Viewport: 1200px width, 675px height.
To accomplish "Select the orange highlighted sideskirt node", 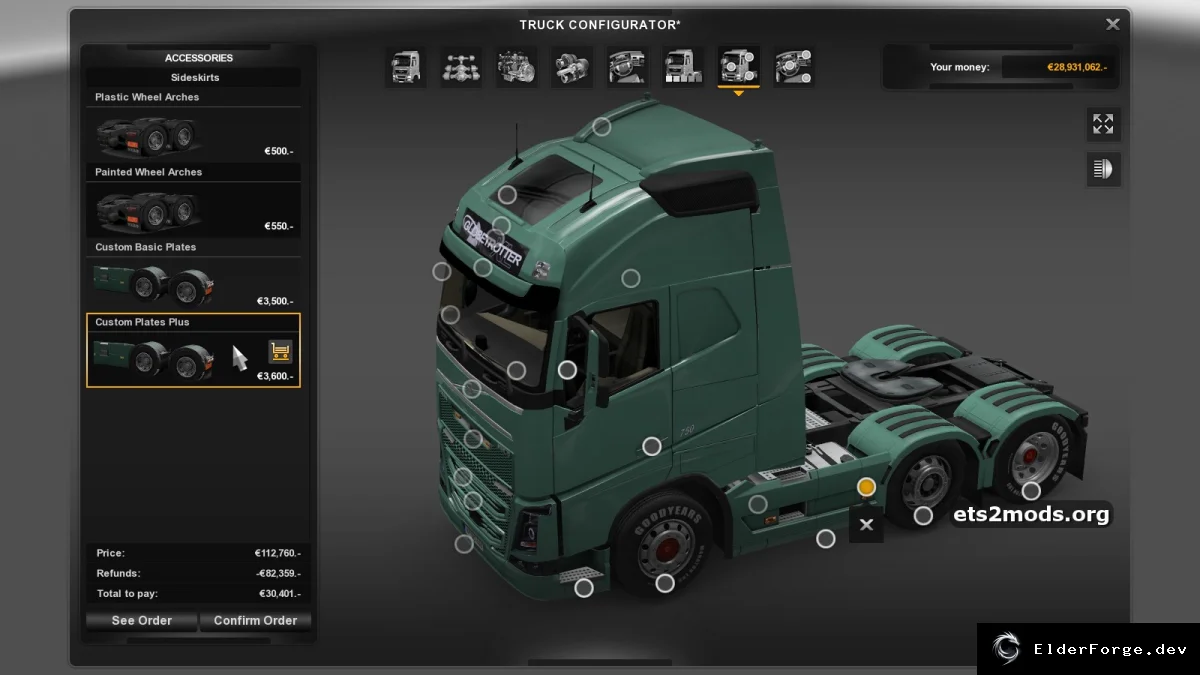I will coord(866,487).
